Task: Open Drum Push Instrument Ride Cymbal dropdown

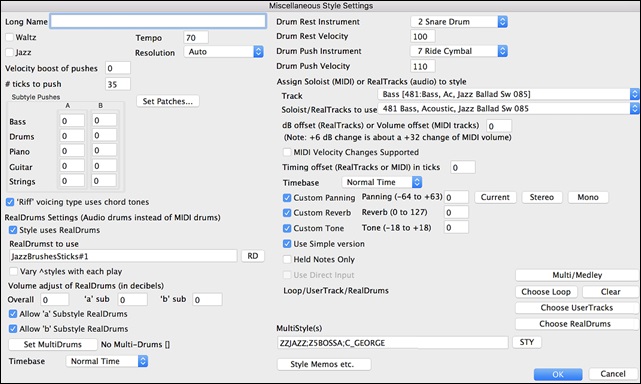Action: 459,51
